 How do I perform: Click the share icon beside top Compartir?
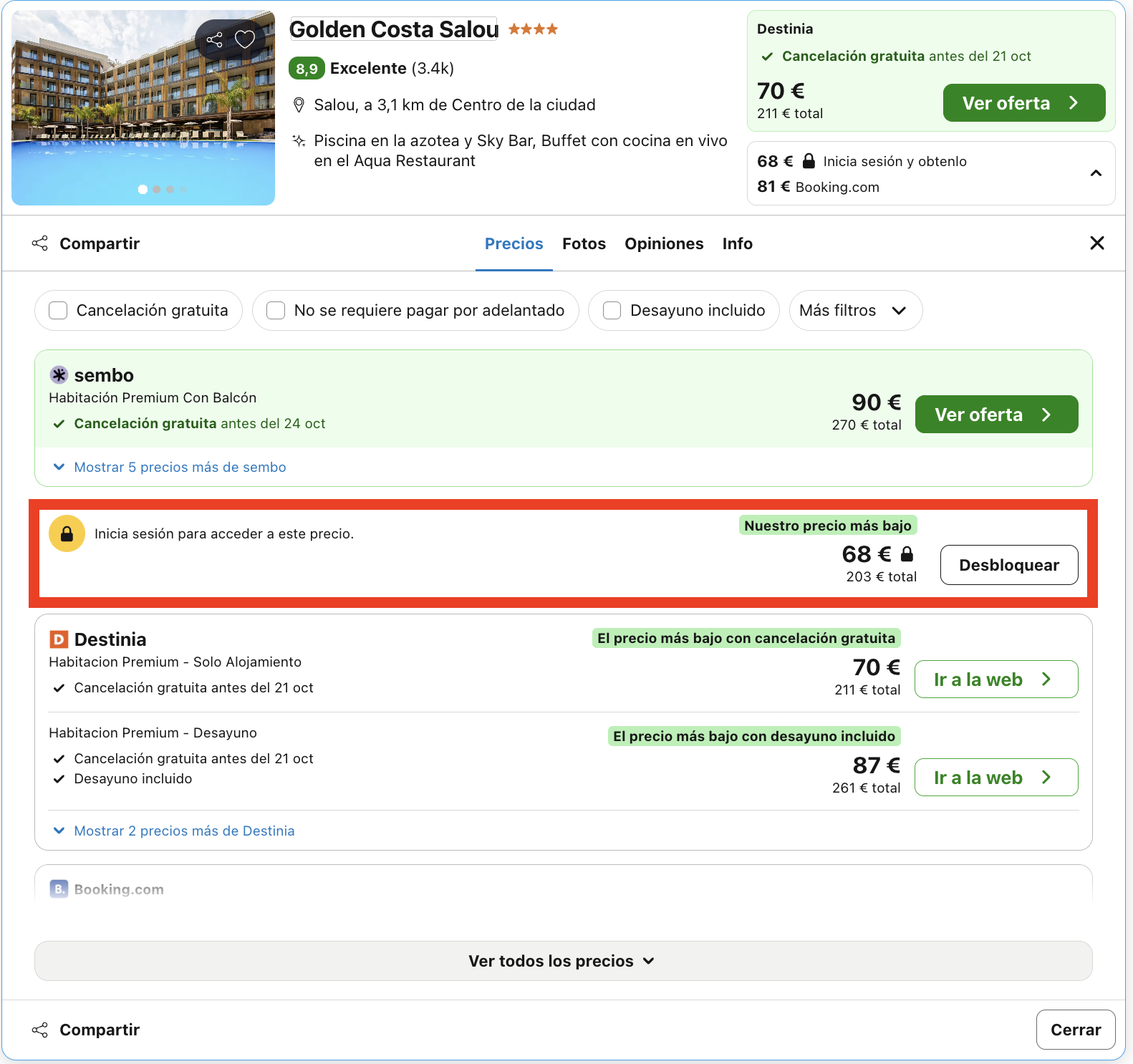[x=40, y=243]
